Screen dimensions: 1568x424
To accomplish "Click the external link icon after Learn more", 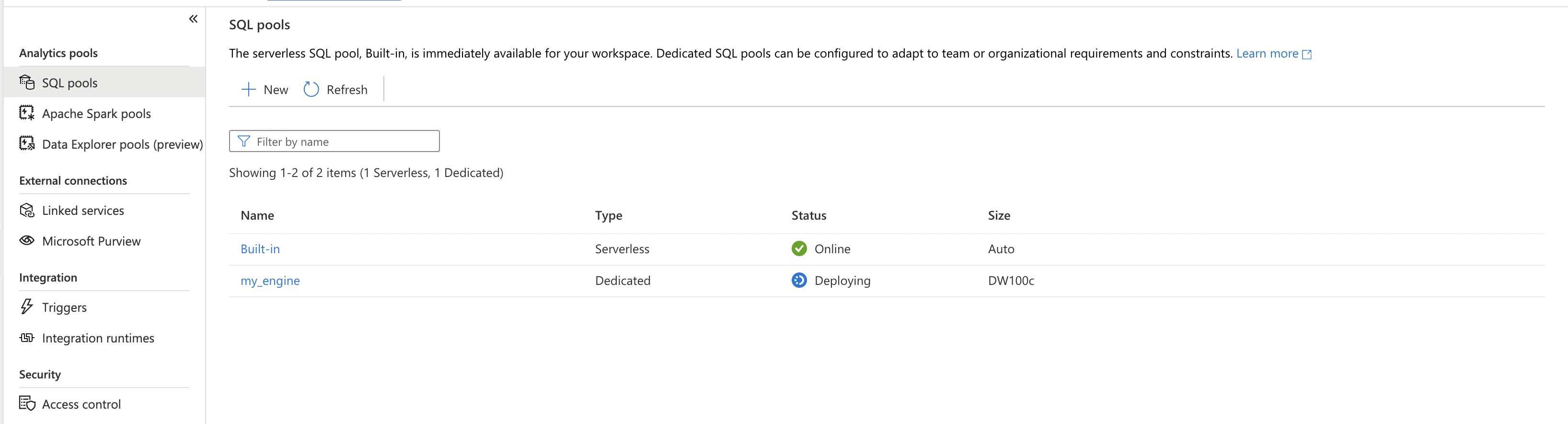I will (1306, 55).
